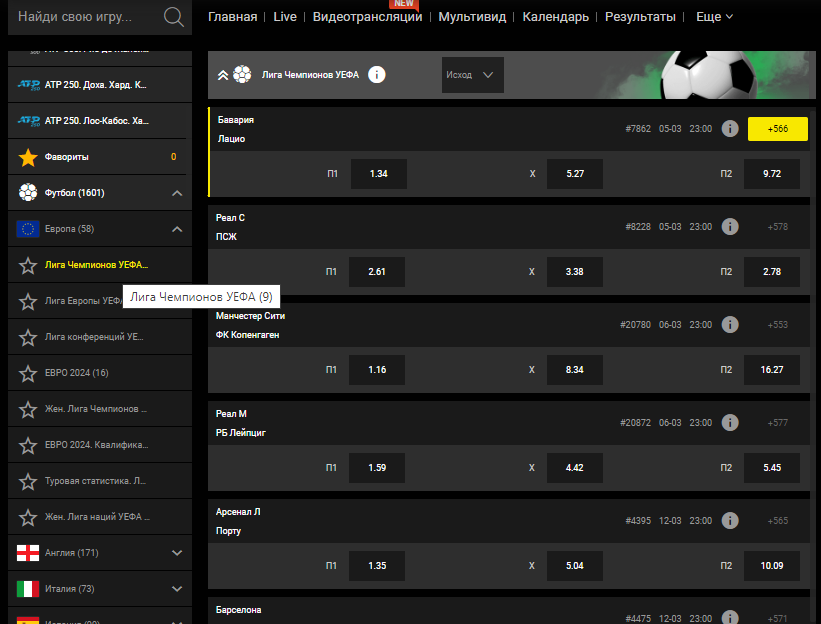Click the football icon beside Футбол (1601)
Screen dimensions: 821x624
pos(28,193)
